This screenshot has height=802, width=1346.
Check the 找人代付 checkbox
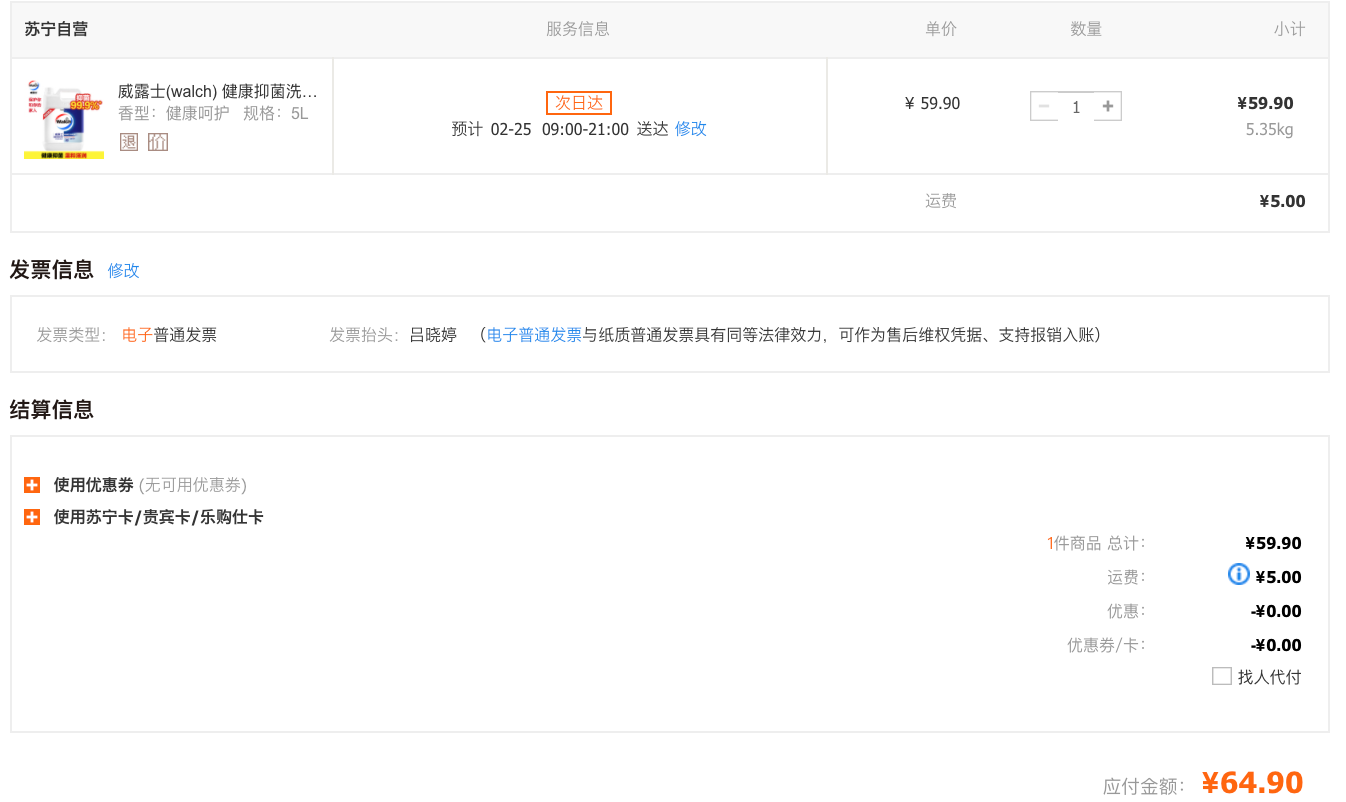[x=1221, y=676]
